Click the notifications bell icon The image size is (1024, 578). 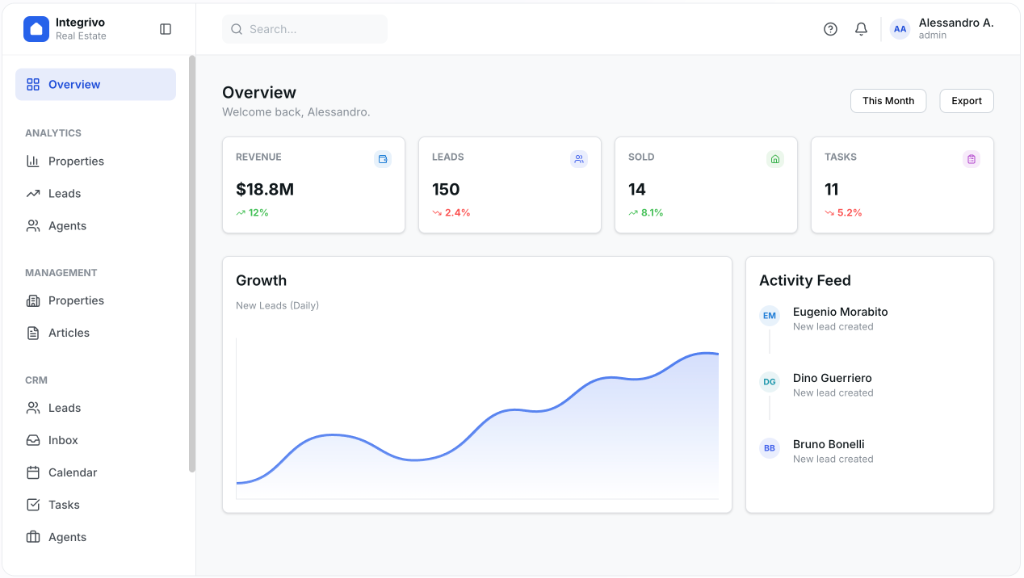pos(860,29)
